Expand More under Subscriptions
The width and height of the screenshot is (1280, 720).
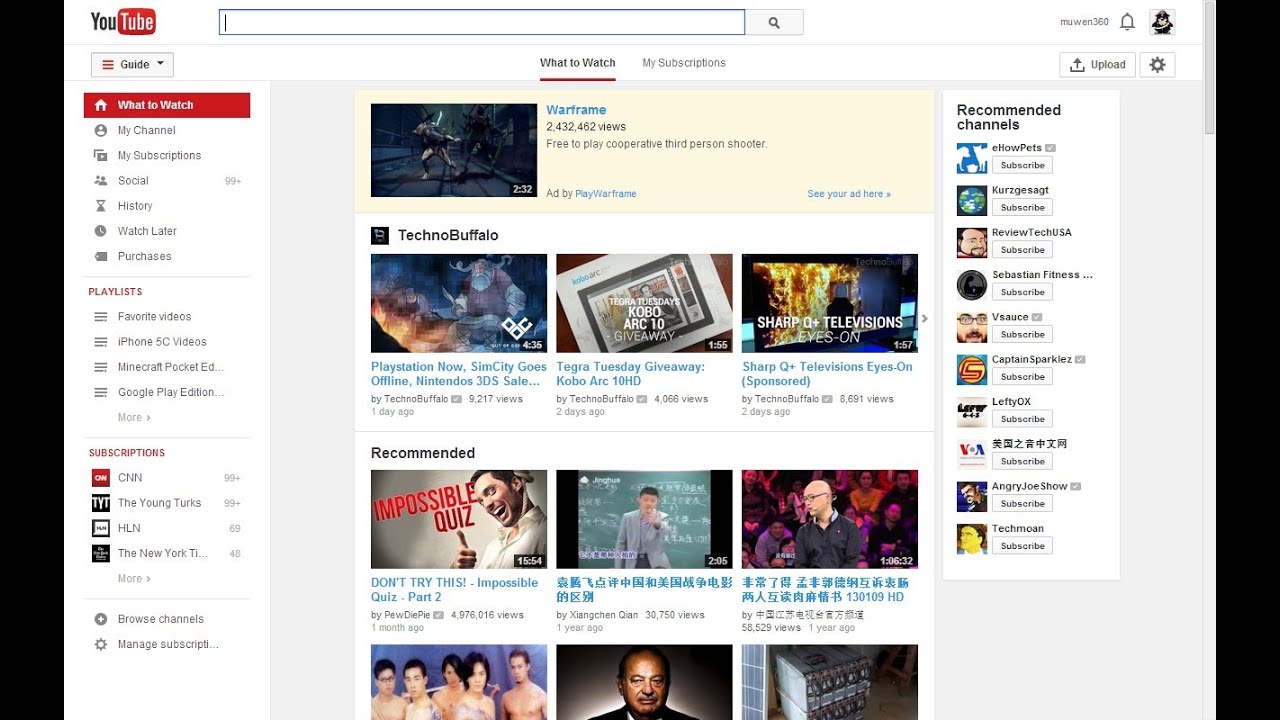click(134, 578)
